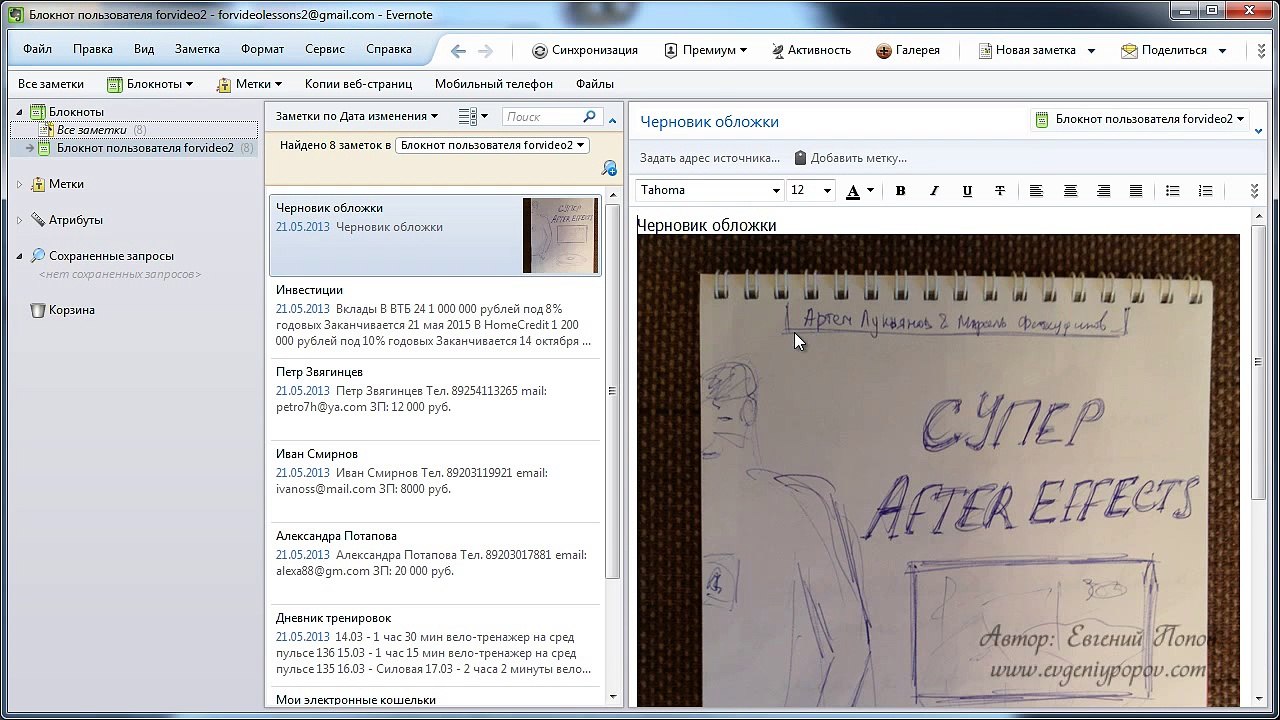The width and height of the screenshot is (1280, 720).
Task: Align text to the left
Action: (x=1036, y=191)
